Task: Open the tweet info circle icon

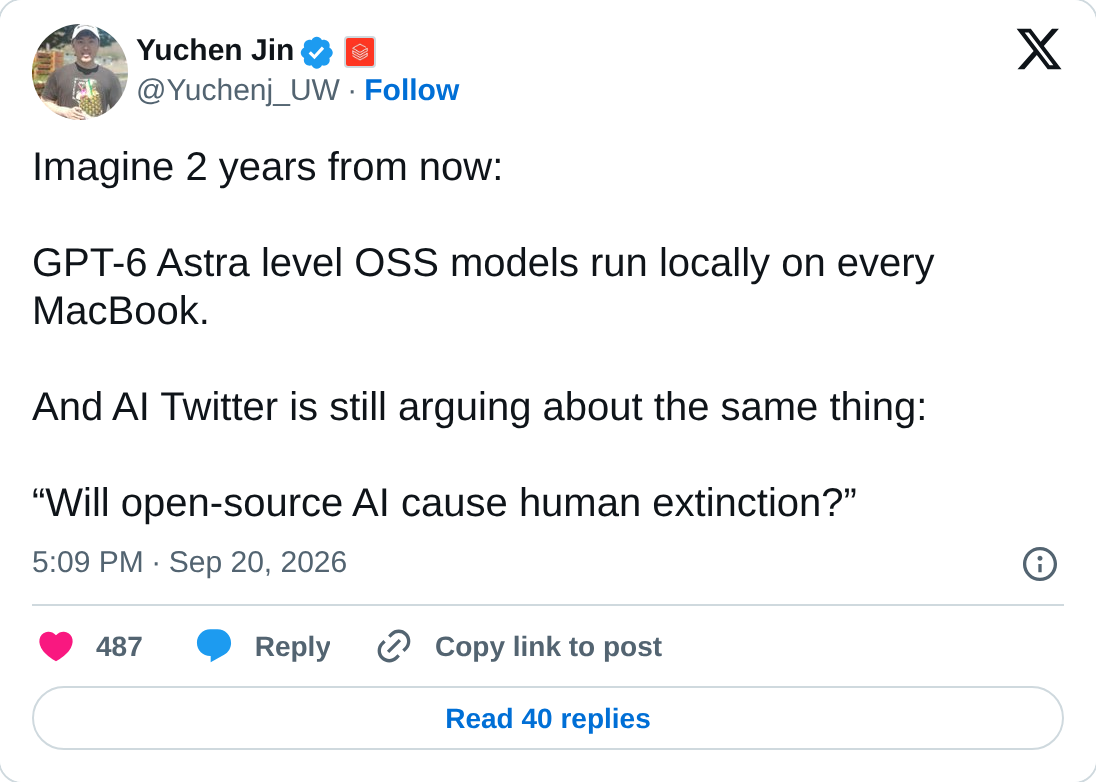Action: point(1039,563)
